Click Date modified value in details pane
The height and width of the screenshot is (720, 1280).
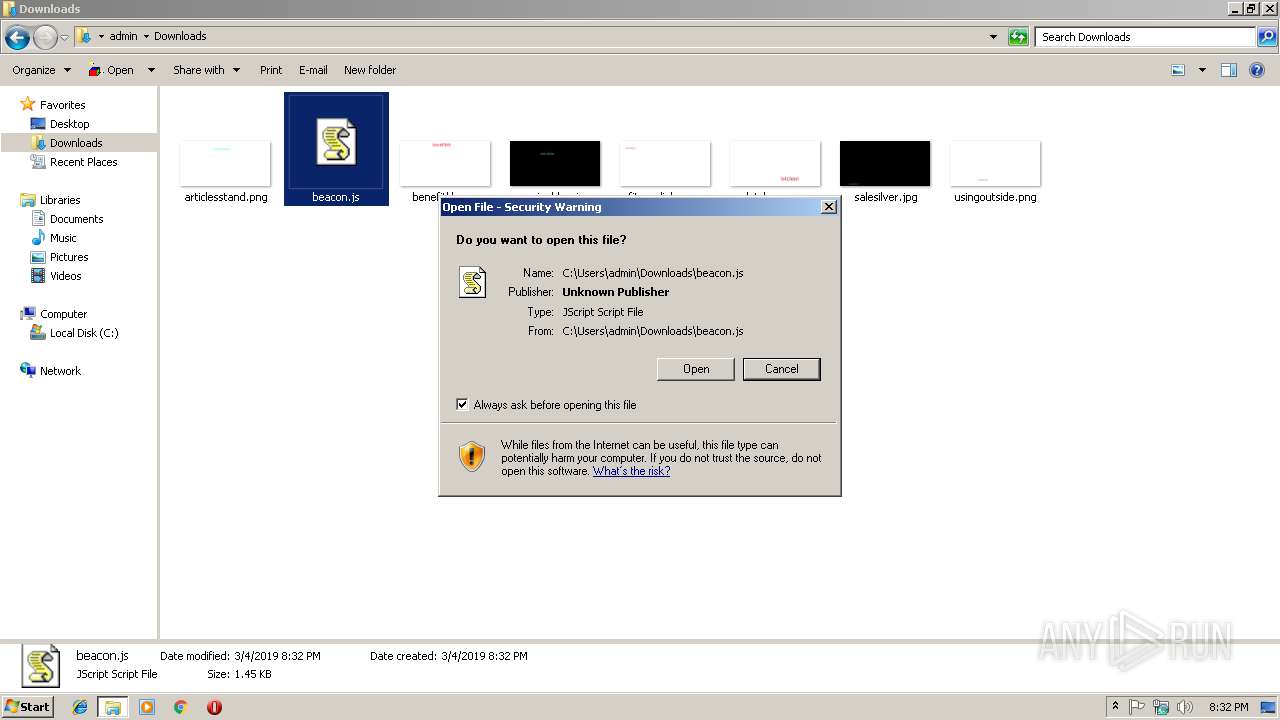[277, 656]
